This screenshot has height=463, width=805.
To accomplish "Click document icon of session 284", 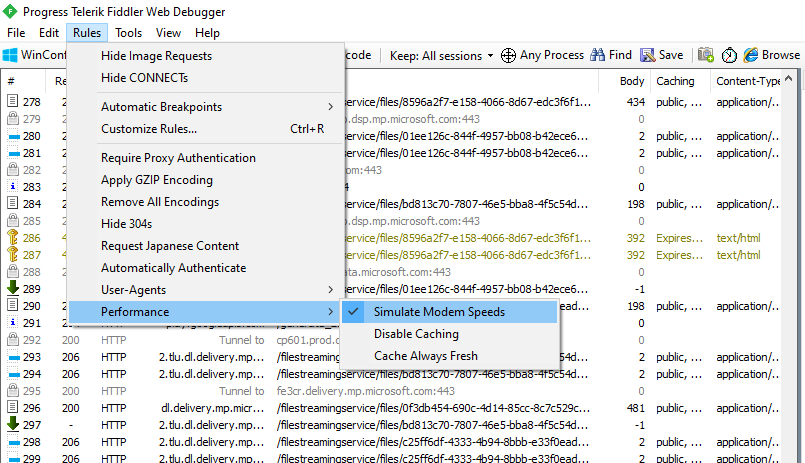I will (13, 203).
